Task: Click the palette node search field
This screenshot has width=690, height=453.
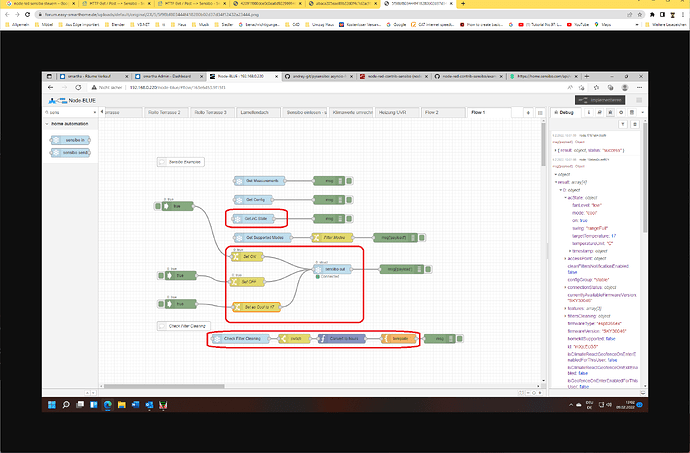Action: tap(70, 114)
